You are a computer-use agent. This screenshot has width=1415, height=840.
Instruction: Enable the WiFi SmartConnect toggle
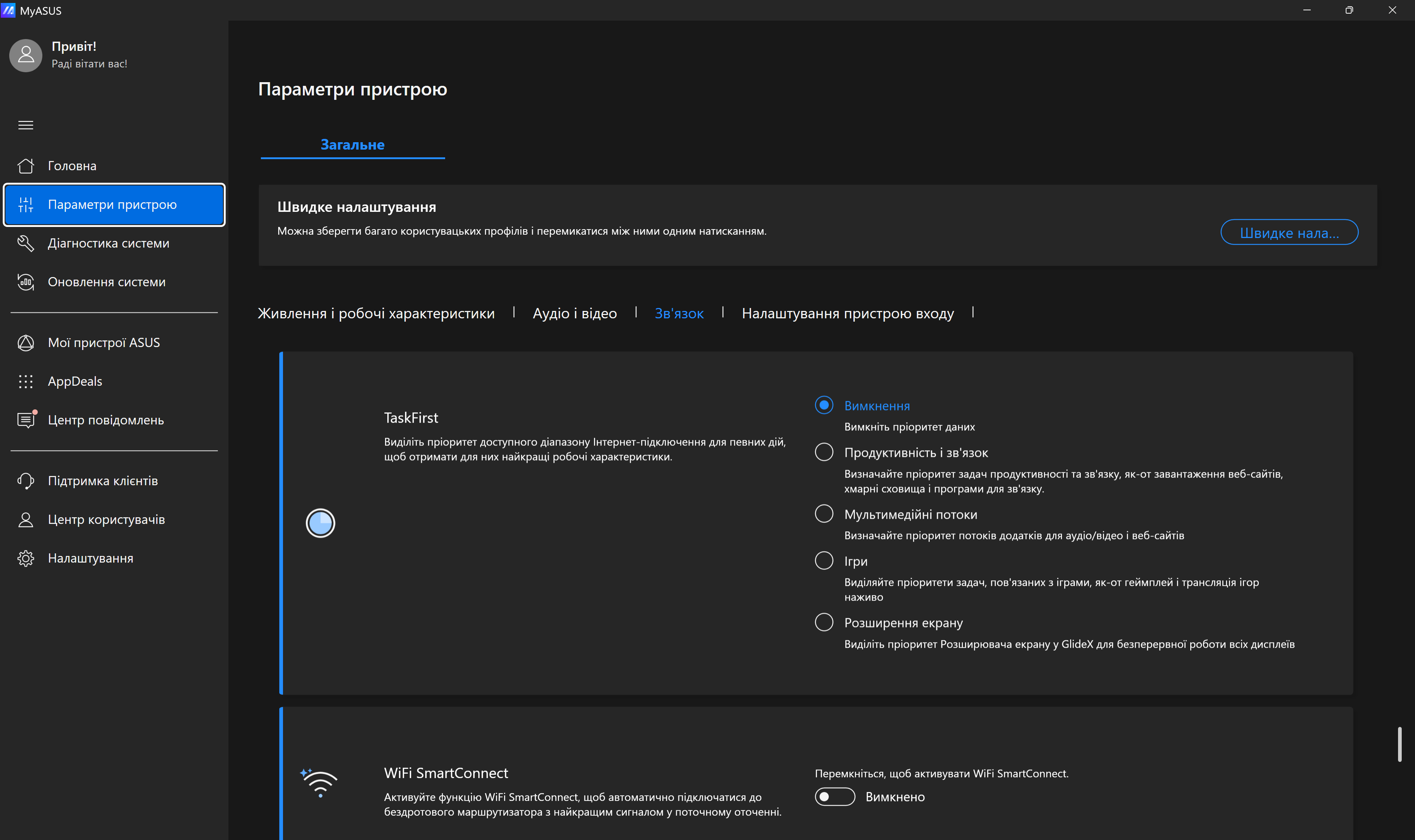[834, 797]
